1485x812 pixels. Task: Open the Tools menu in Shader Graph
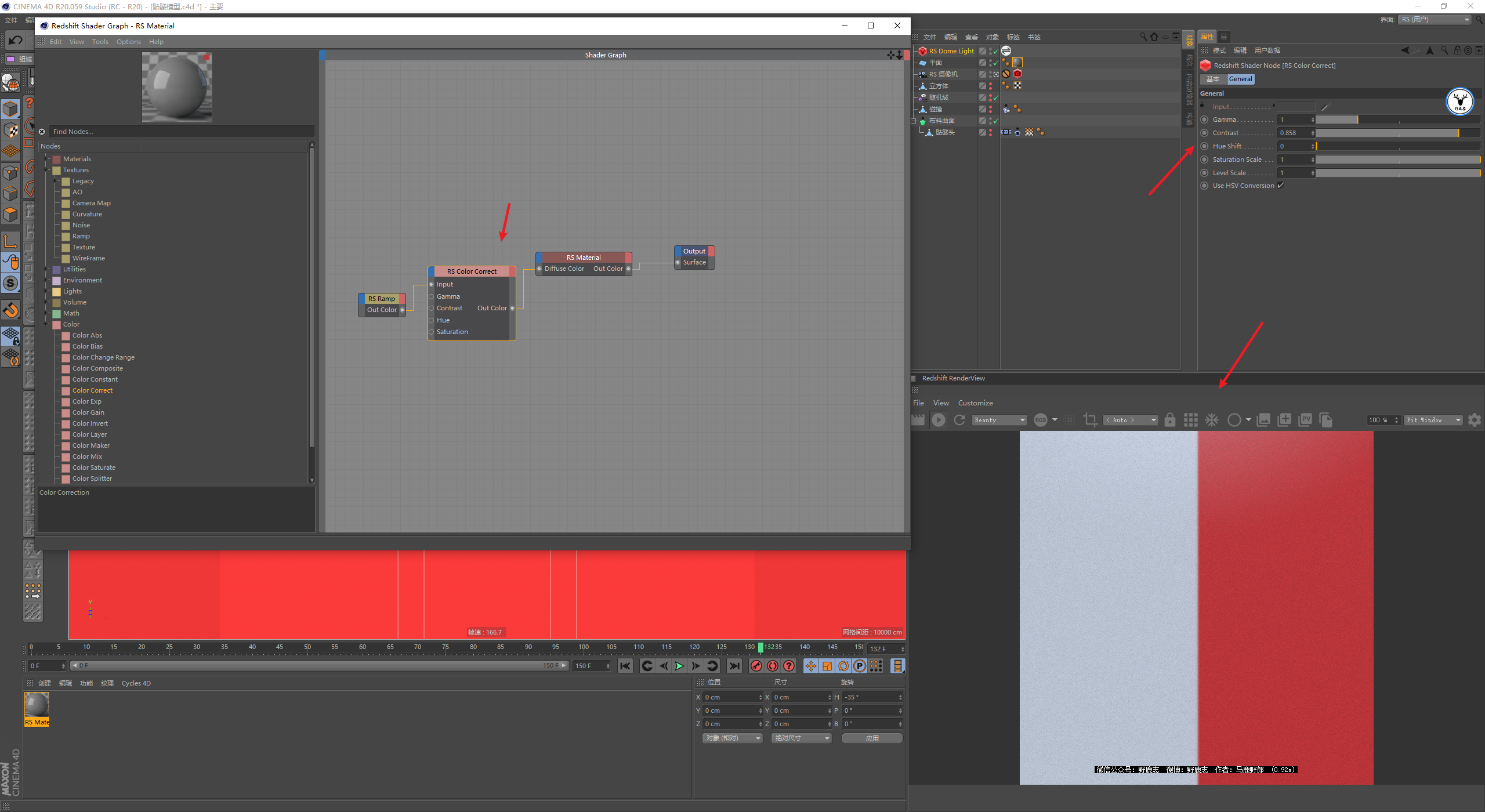click(x=100, y=42)
